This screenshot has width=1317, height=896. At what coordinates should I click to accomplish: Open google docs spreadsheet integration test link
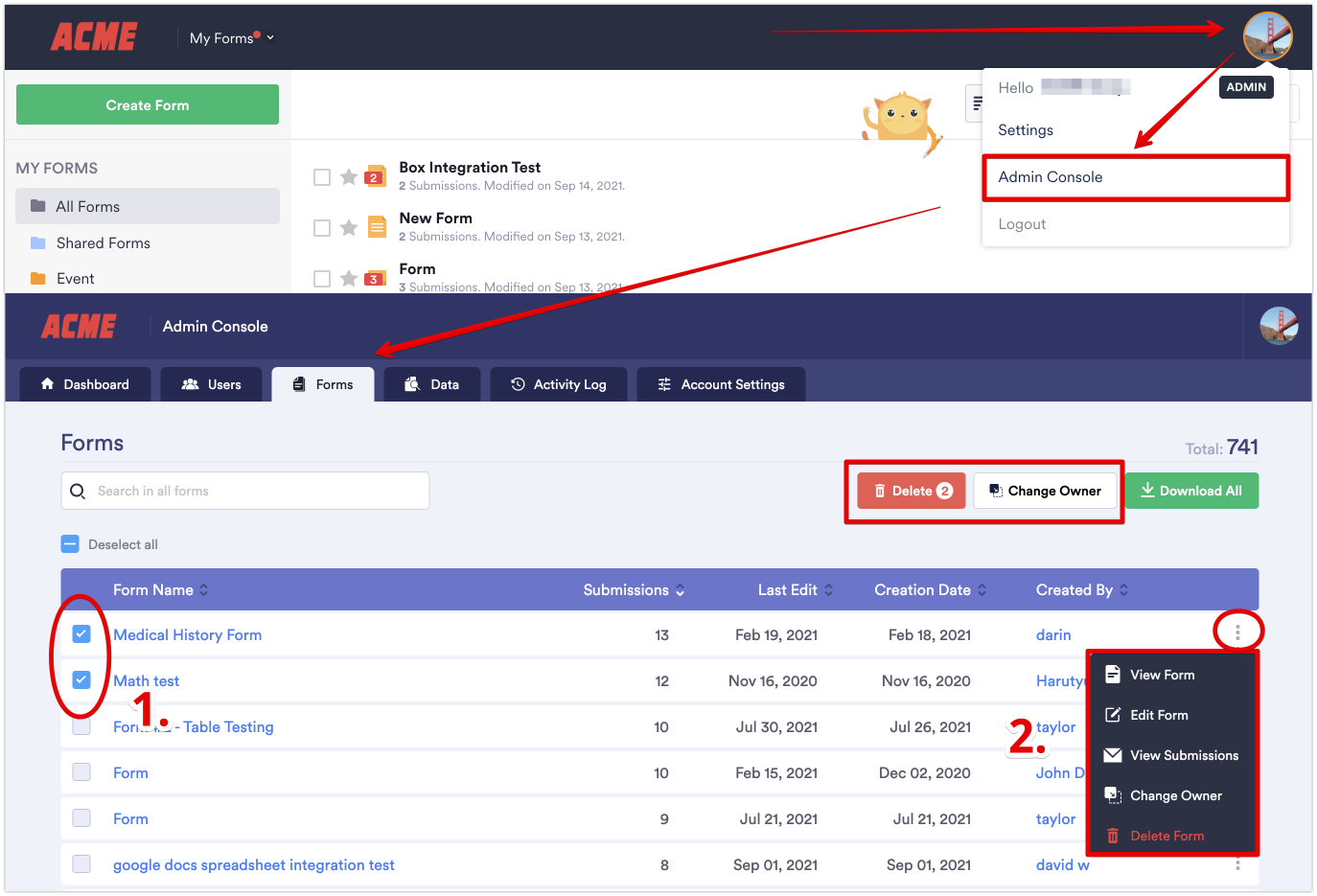tap(253, 865)
